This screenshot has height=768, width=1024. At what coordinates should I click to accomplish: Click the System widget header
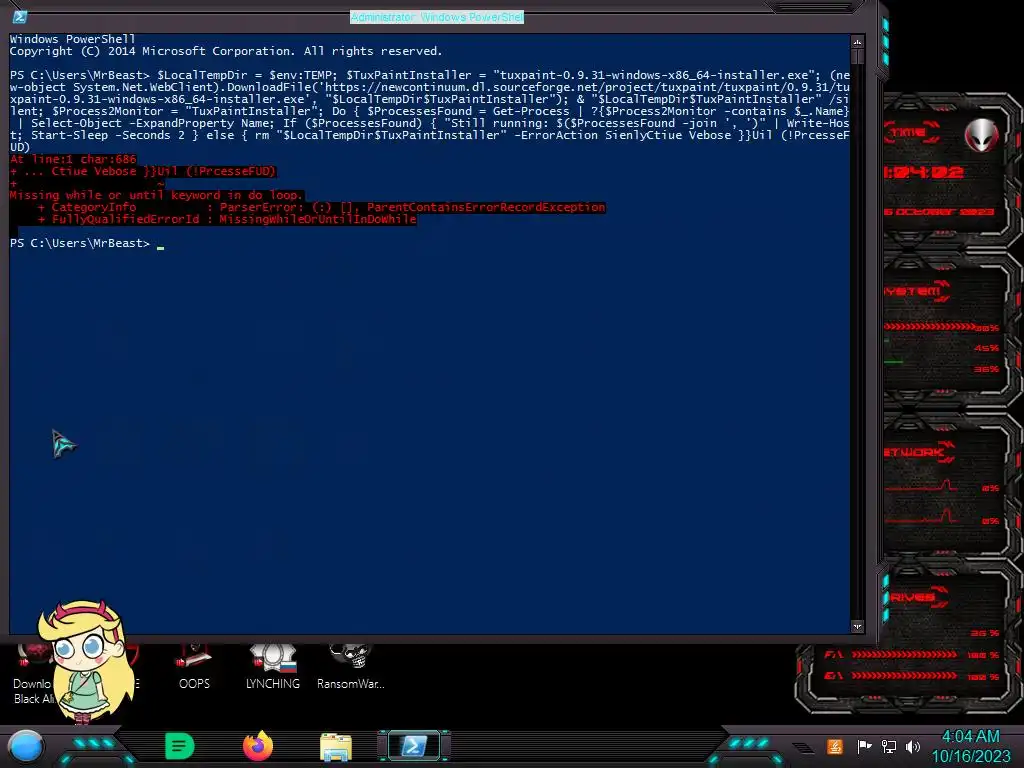click(916, 291)
